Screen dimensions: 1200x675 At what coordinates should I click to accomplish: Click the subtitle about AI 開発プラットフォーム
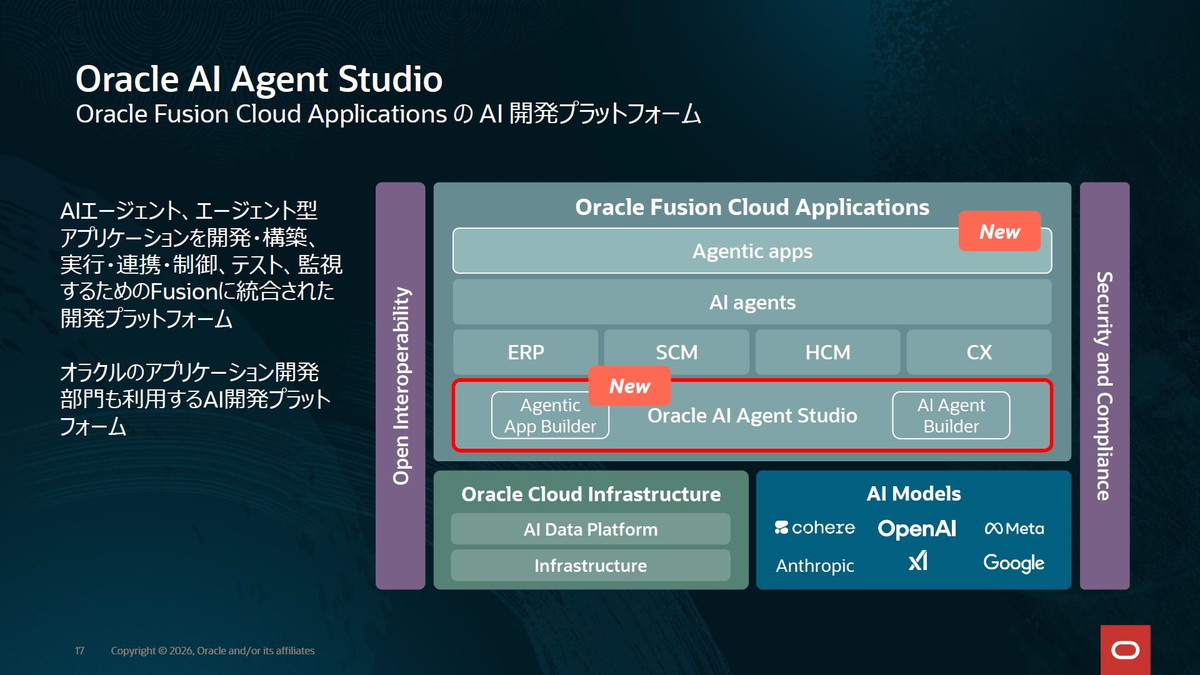click(389, 114)
